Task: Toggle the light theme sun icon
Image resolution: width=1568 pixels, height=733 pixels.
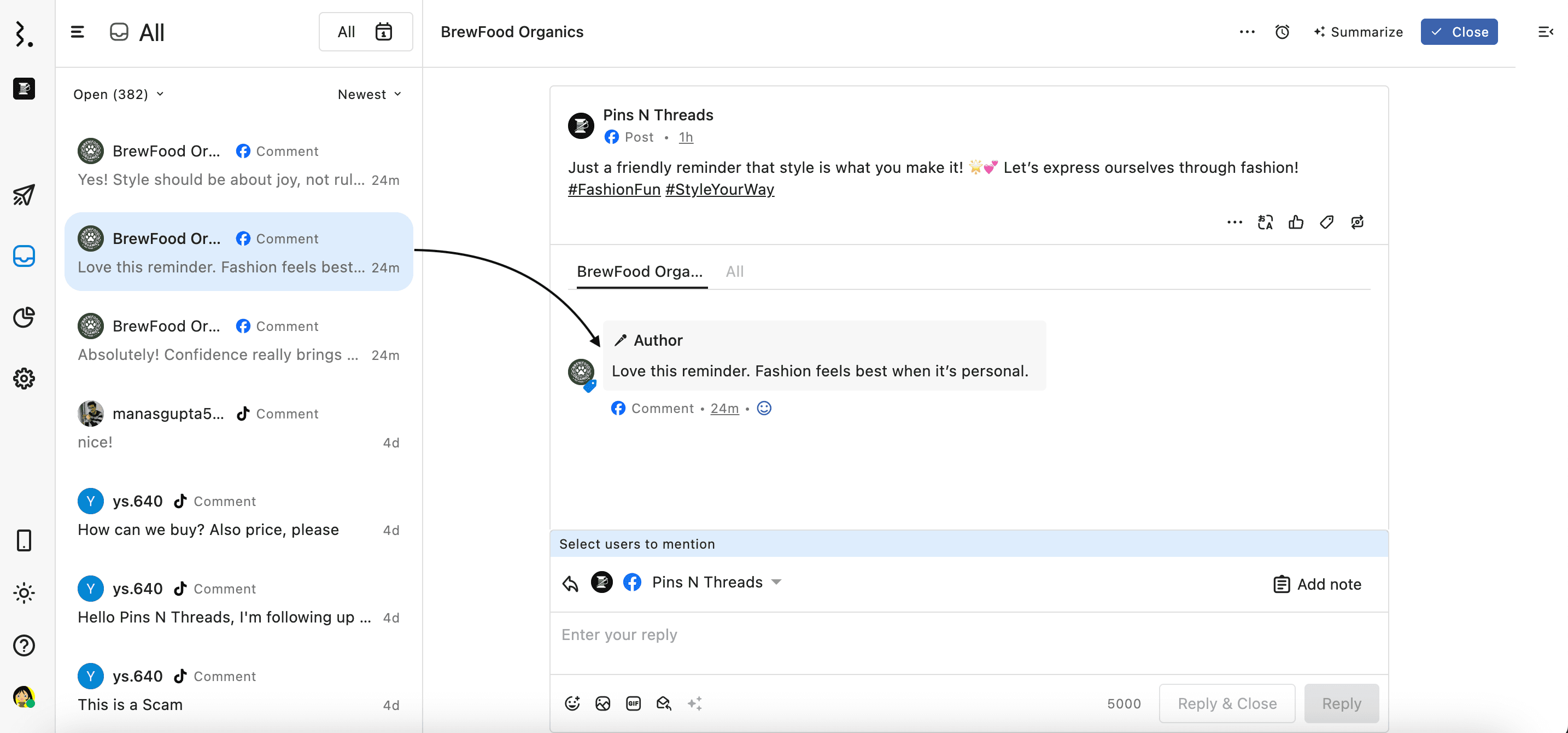Action: pyautogui.click(x=24, y=592)
